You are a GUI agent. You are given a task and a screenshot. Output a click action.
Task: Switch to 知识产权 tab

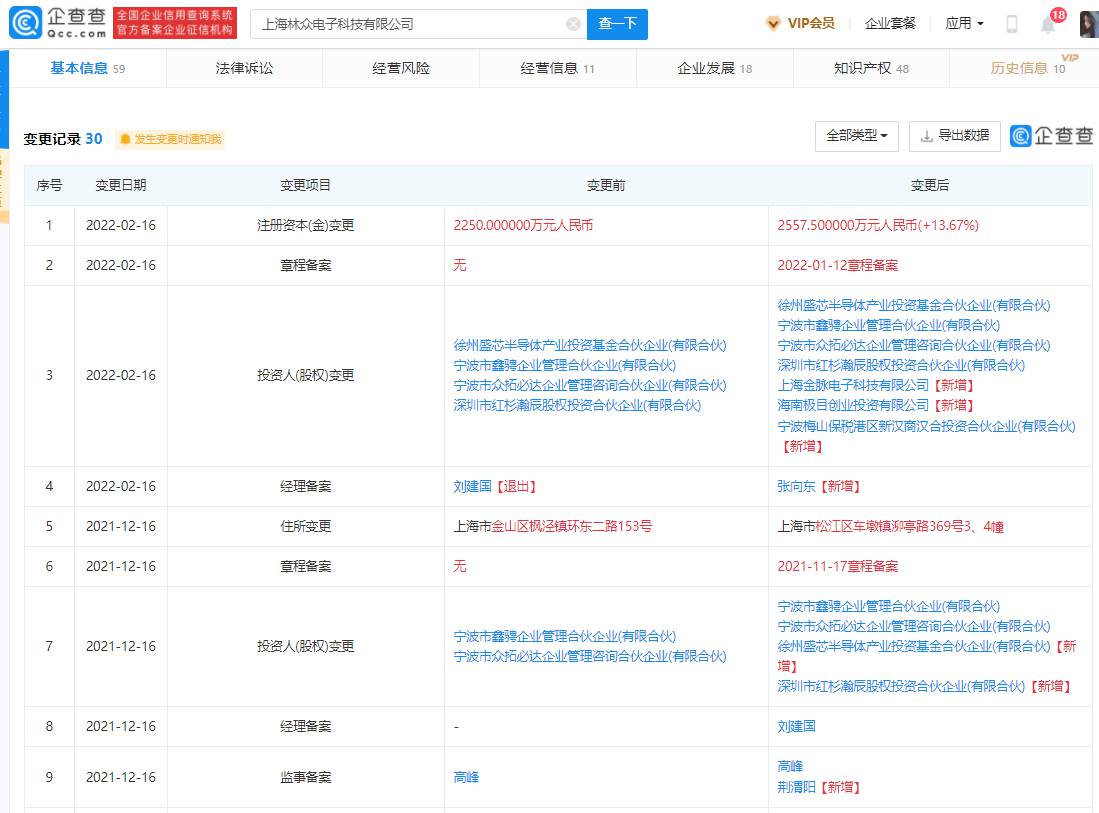click(x=871, y=68)
